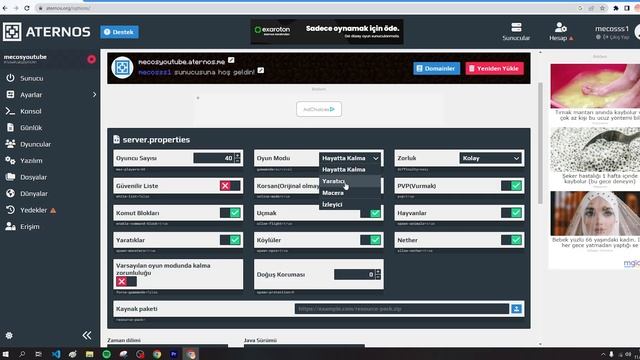Open the veiled woman ad thumbnail
This screenshot has width=640, height=360.
[595, 213]
